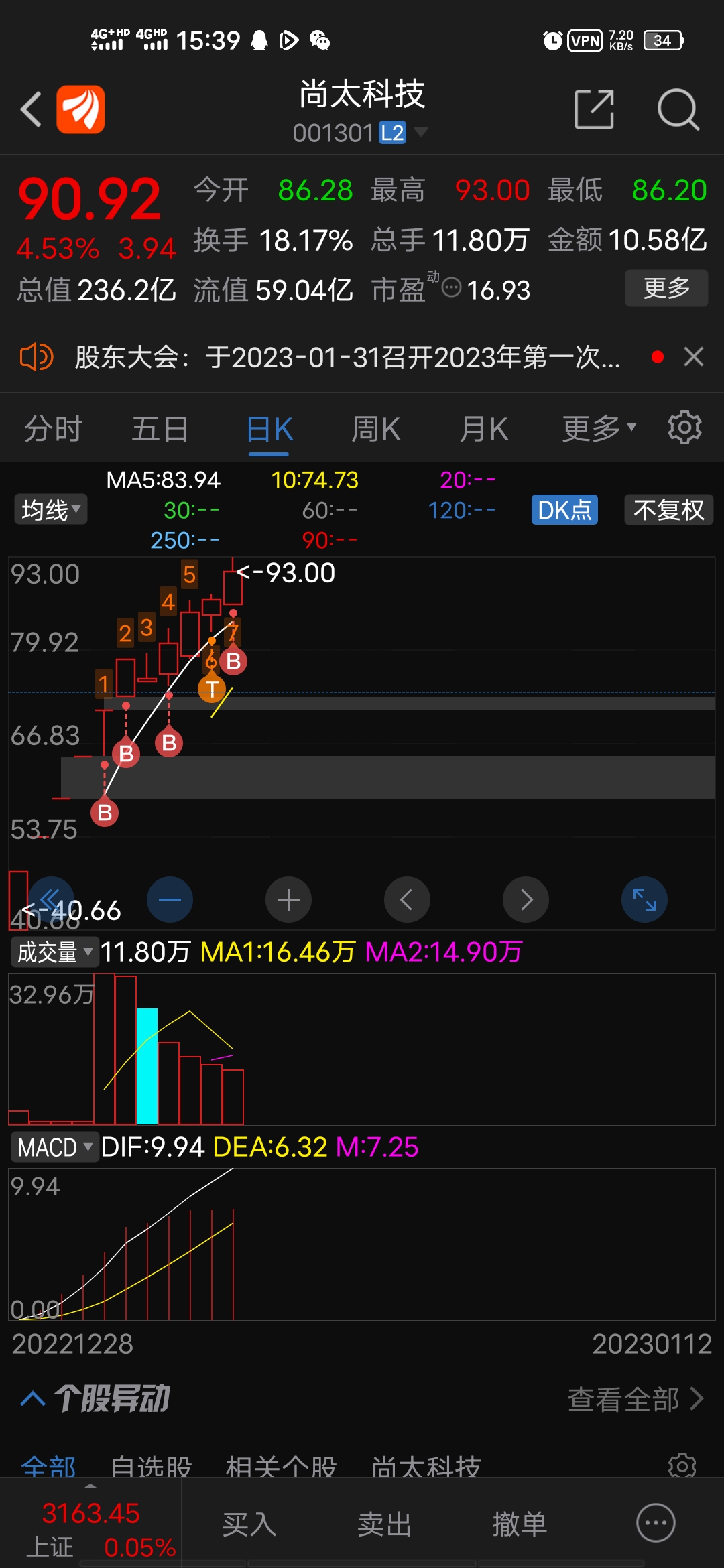Open chart settings gear
The width and height of the screenshot is (724, 1568).
[x=684, y=428]
